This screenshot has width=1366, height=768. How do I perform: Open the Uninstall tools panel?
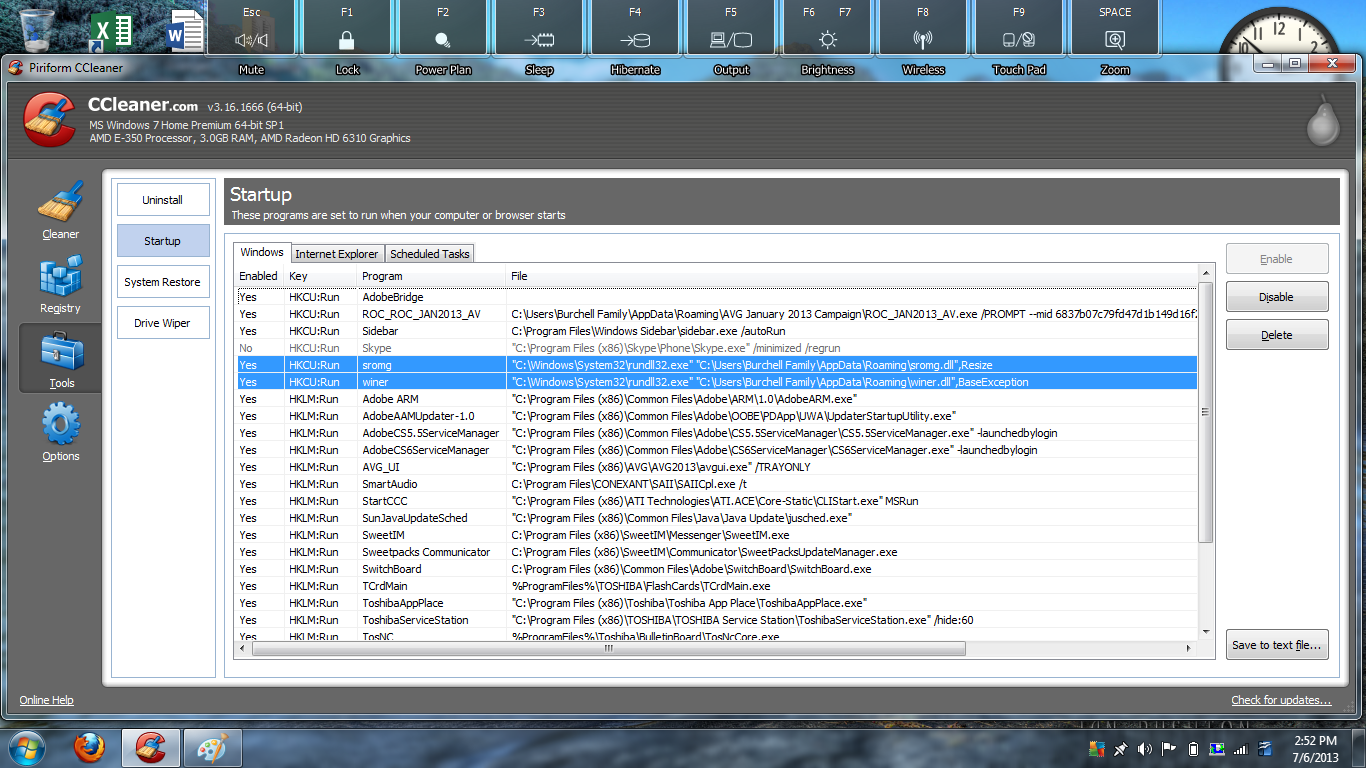click(x=162, y=200)
